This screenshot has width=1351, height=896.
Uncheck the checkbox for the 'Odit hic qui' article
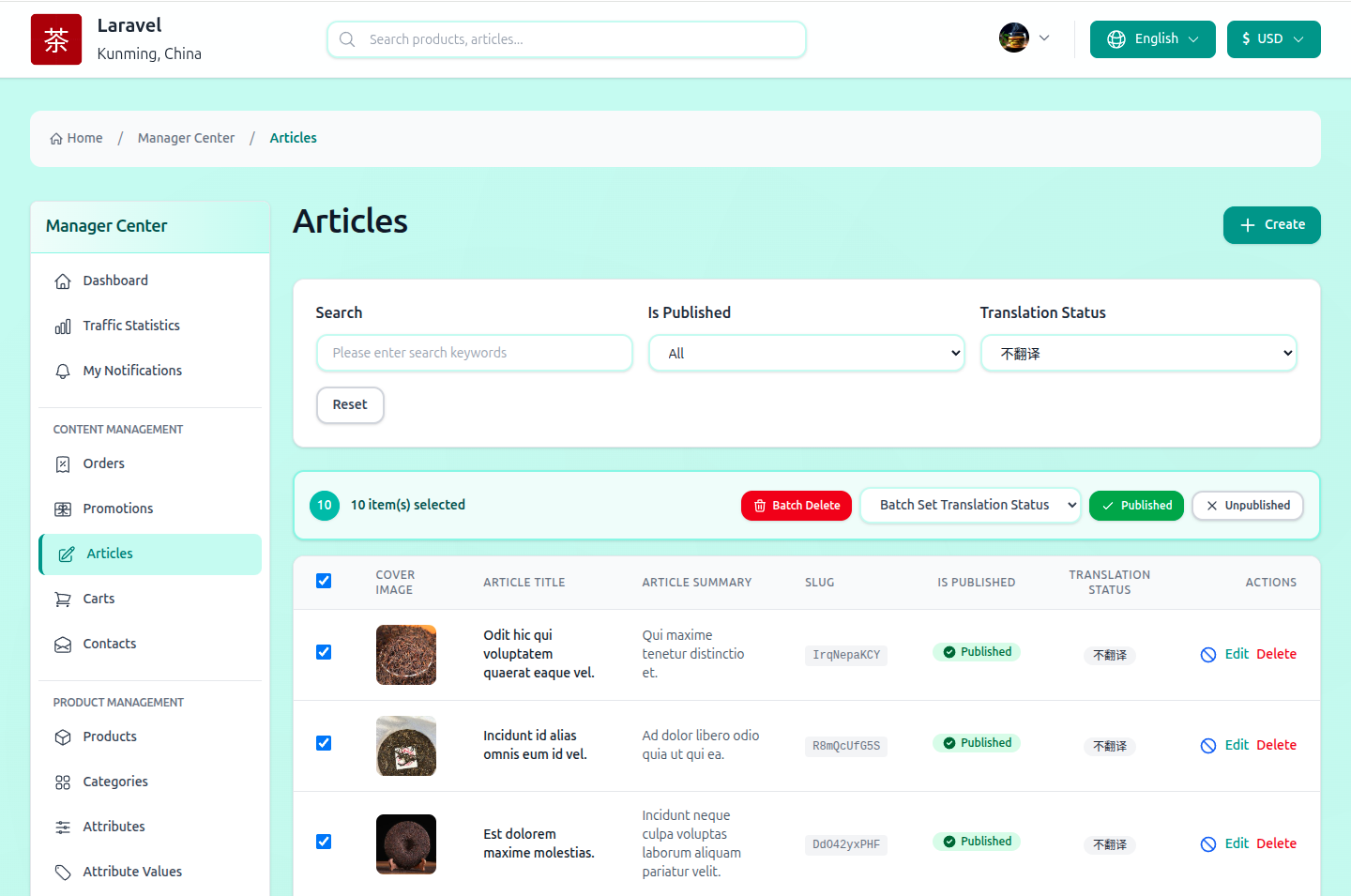(324, 652)
